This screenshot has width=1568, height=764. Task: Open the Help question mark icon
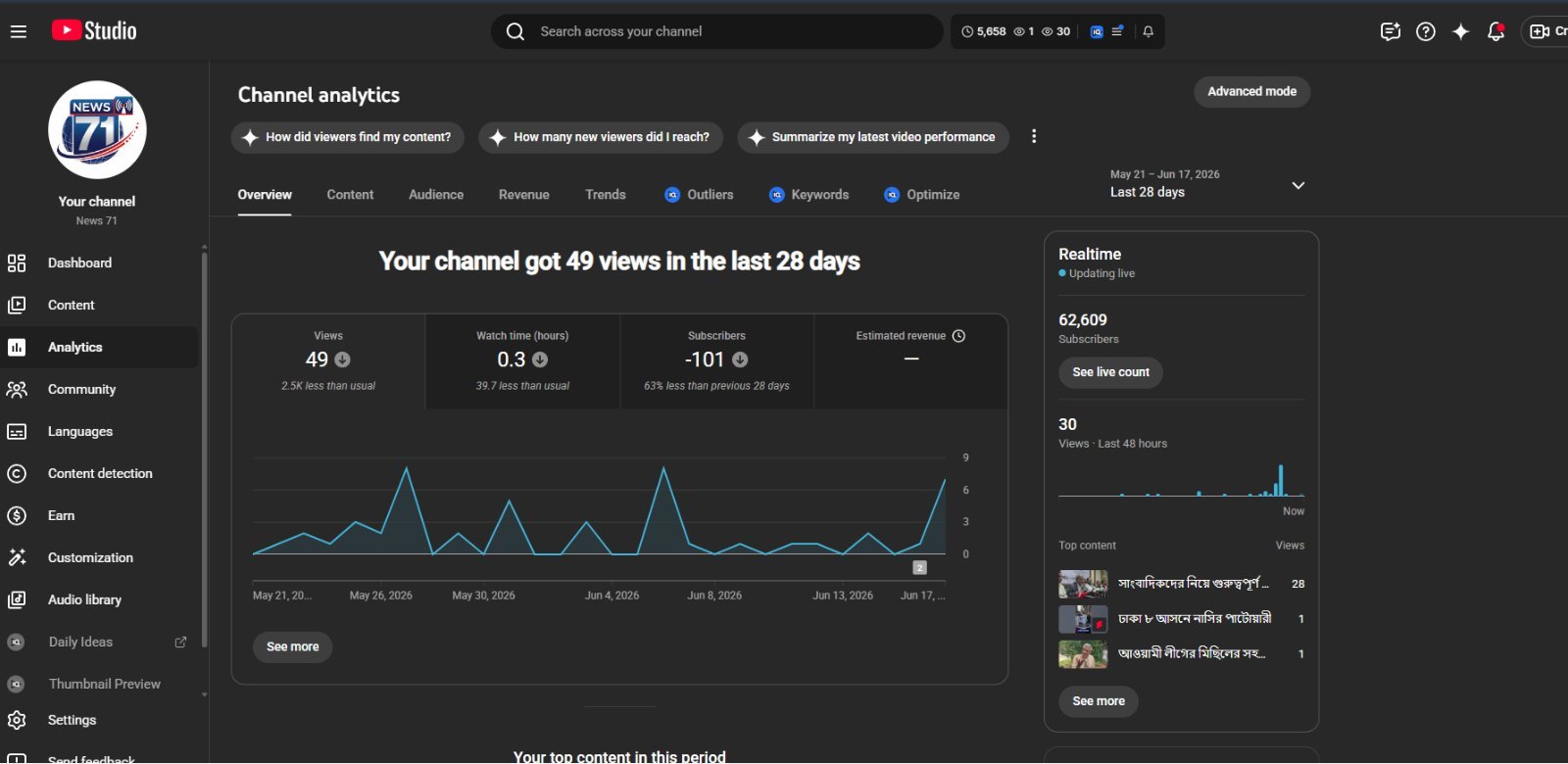click(1426, 31)
